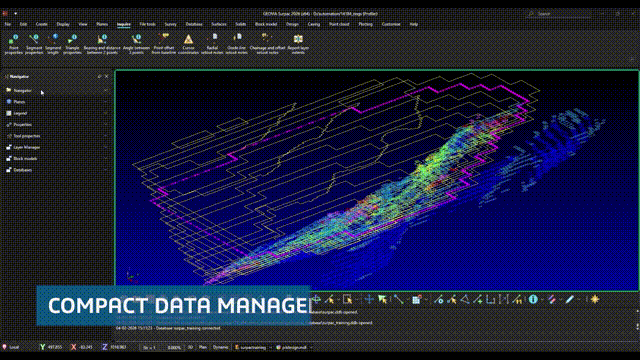Open the Solids tab
The image size is (640, 360).
240,24
